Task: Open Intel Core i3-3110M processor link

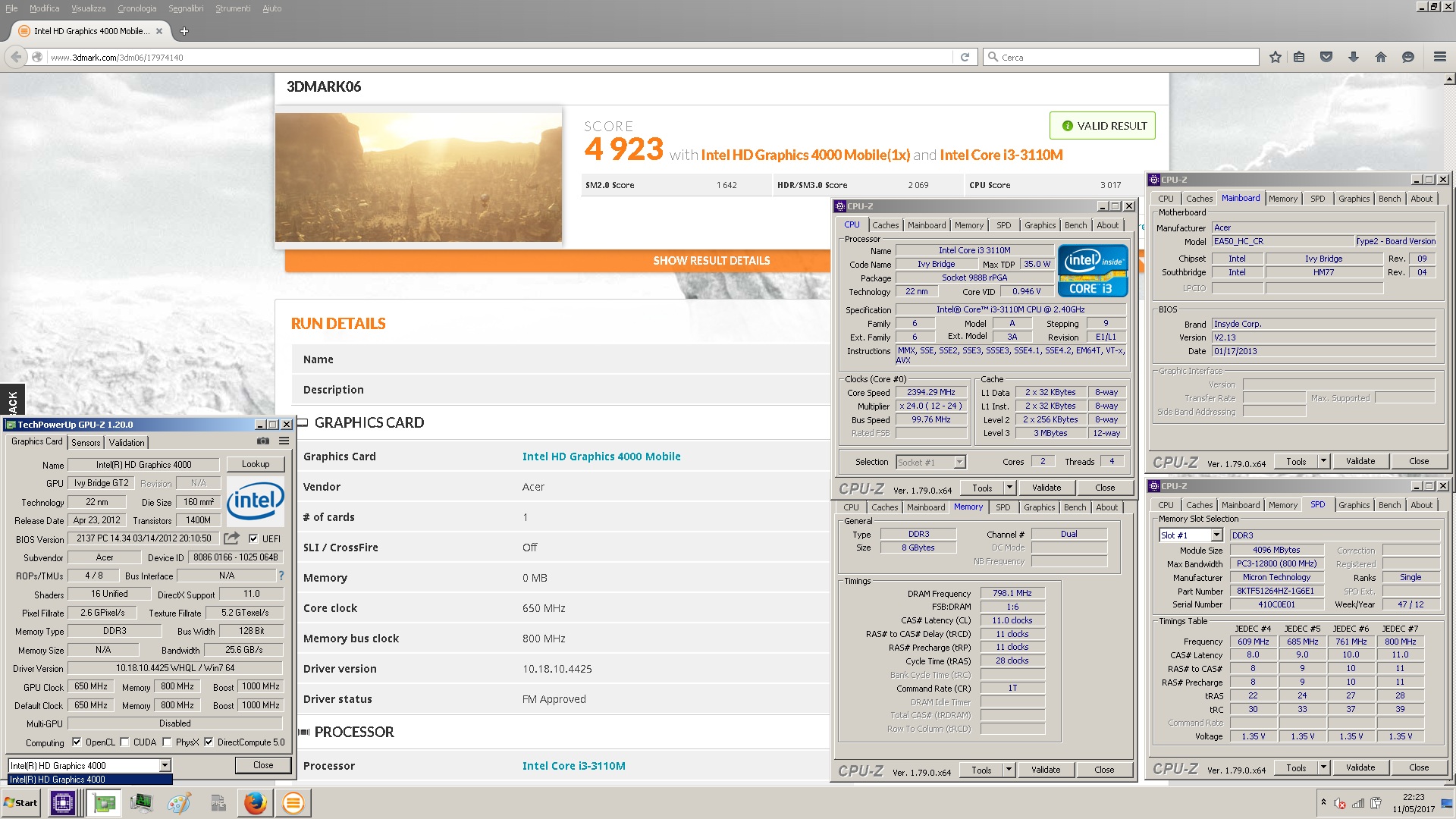Action: (574, 766)
